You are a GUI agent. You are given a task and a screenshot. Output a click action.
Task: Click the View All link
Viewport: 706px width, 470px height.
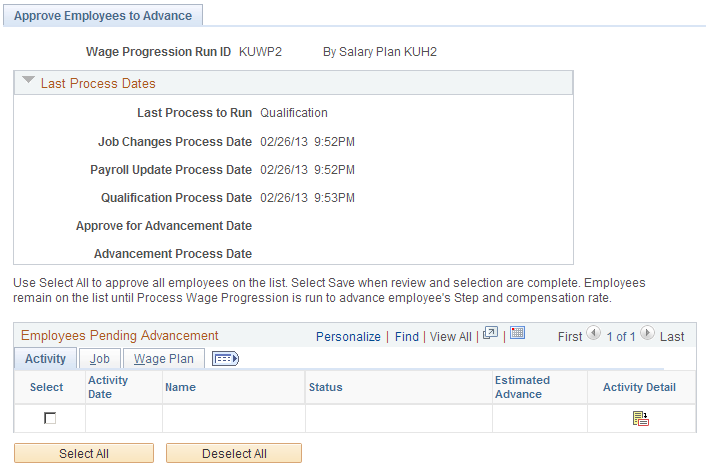451,337
